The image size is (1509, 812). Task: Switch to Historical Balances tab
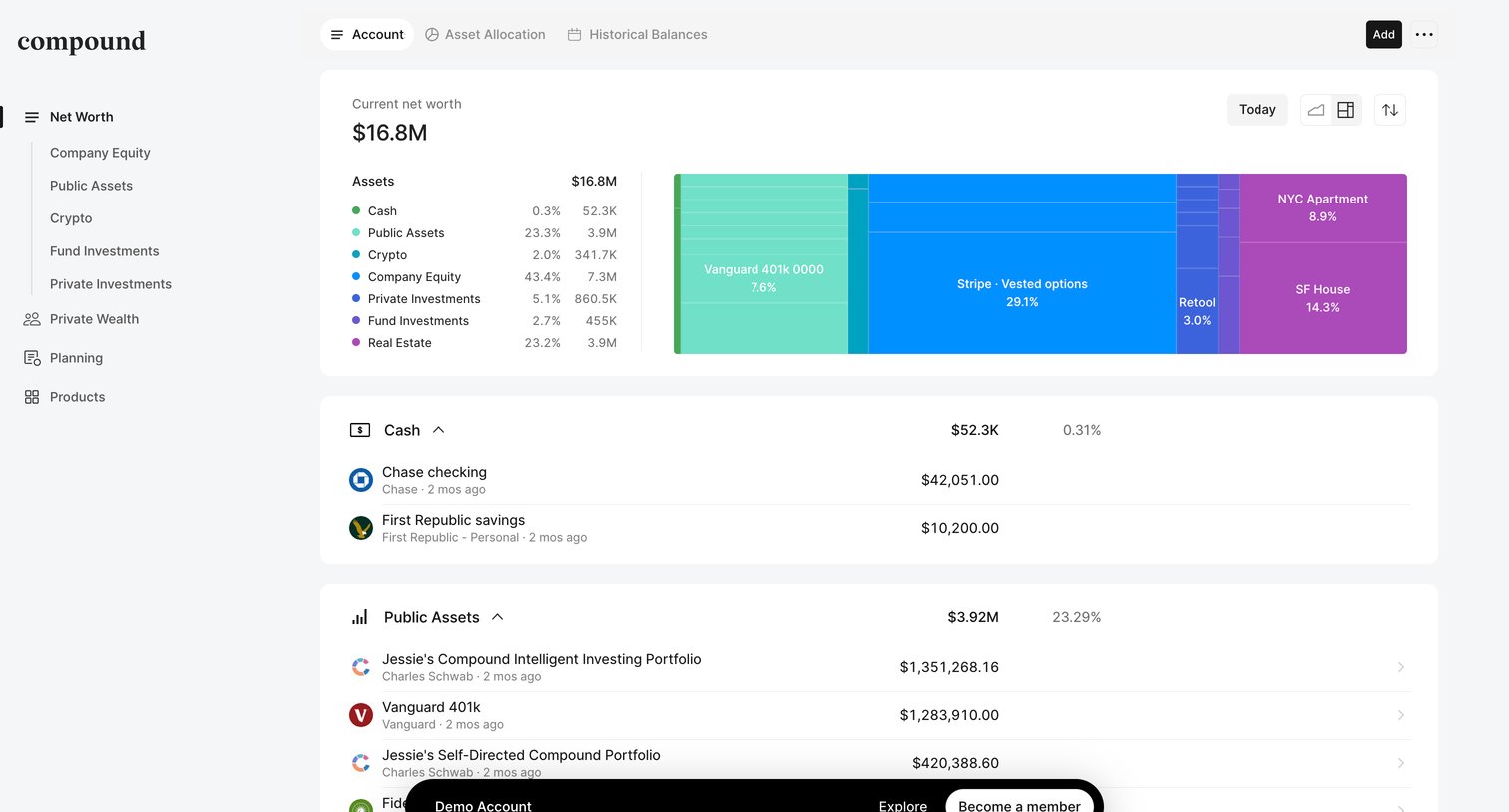click(x=637, y=34)
